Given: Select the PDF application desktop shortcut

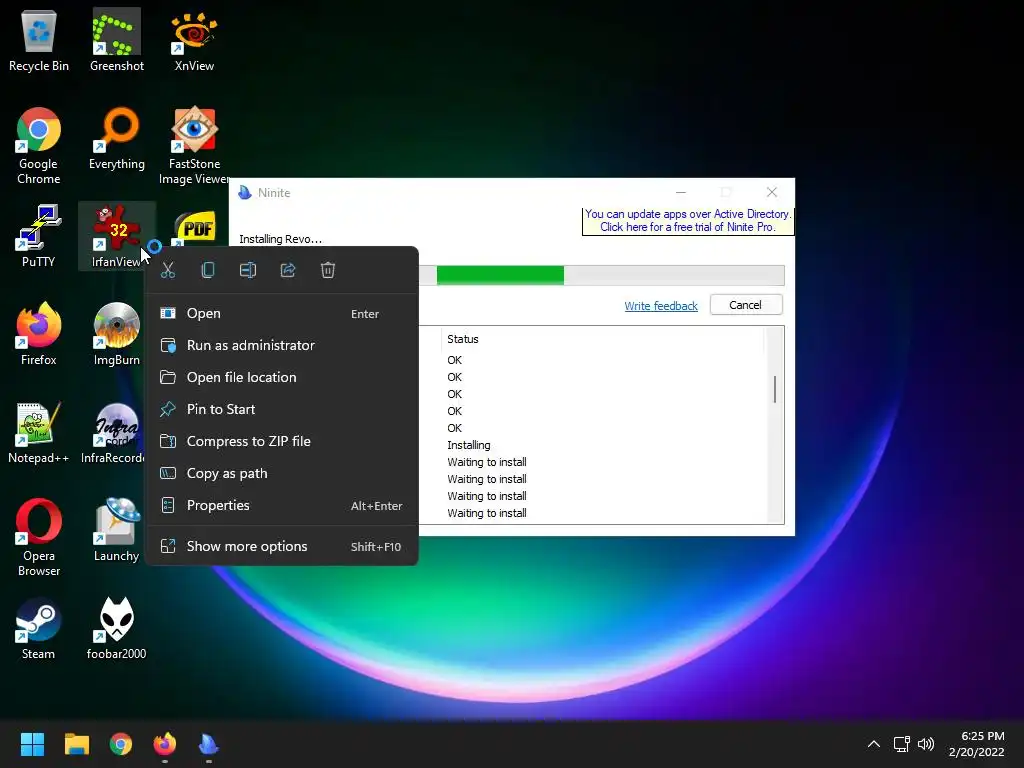Looking at the screenshot, I should [x=196, y=227].
